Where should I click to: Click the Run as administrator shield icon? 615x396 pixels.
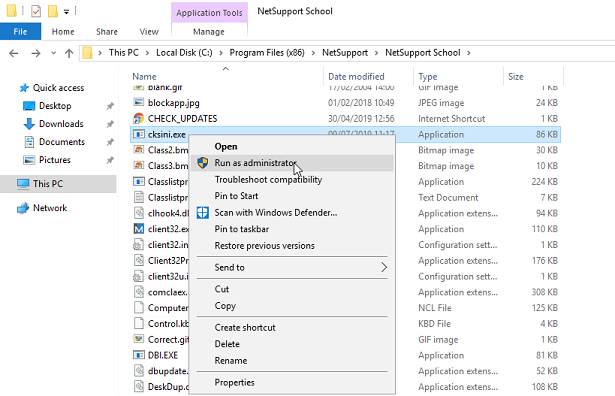point(203,163)
